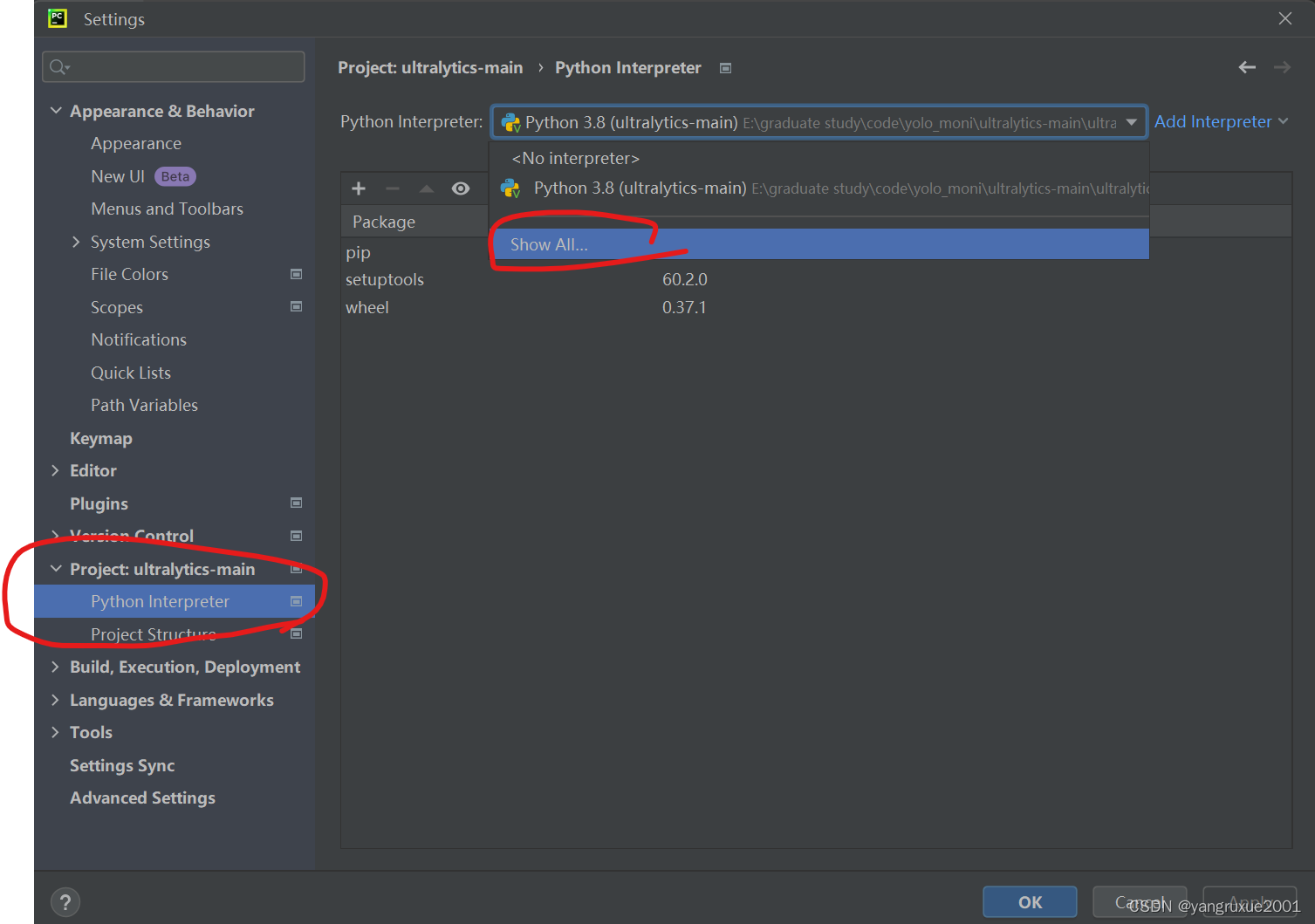
Task: Click the Python icon in interpreter list entry
Action: click(510, 188)
